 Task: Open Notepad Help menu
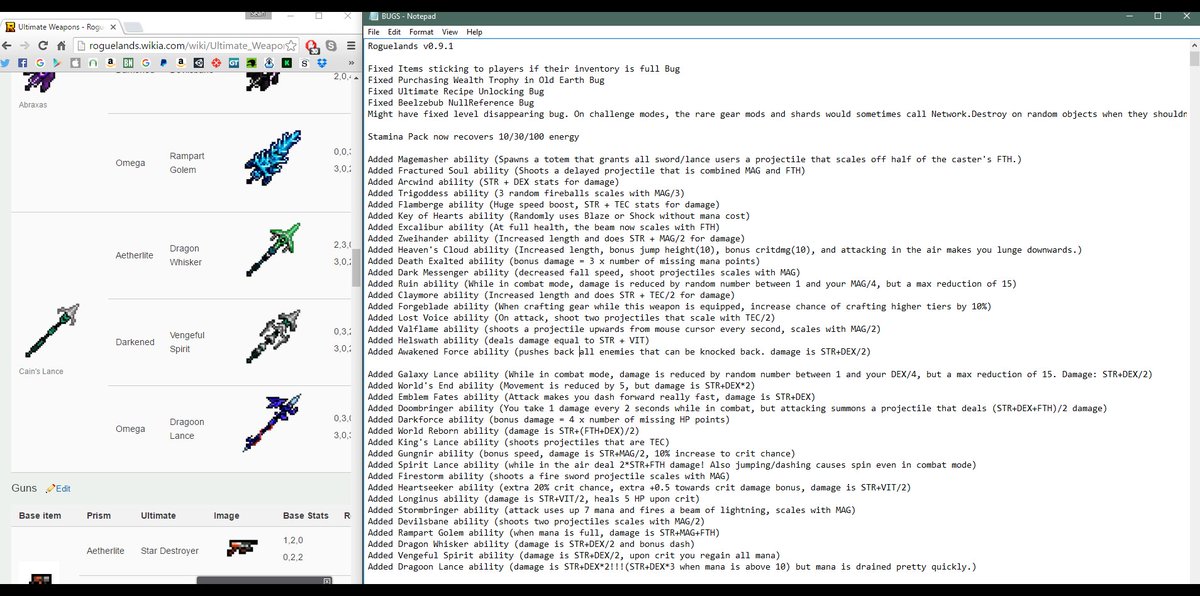(474, 32)
